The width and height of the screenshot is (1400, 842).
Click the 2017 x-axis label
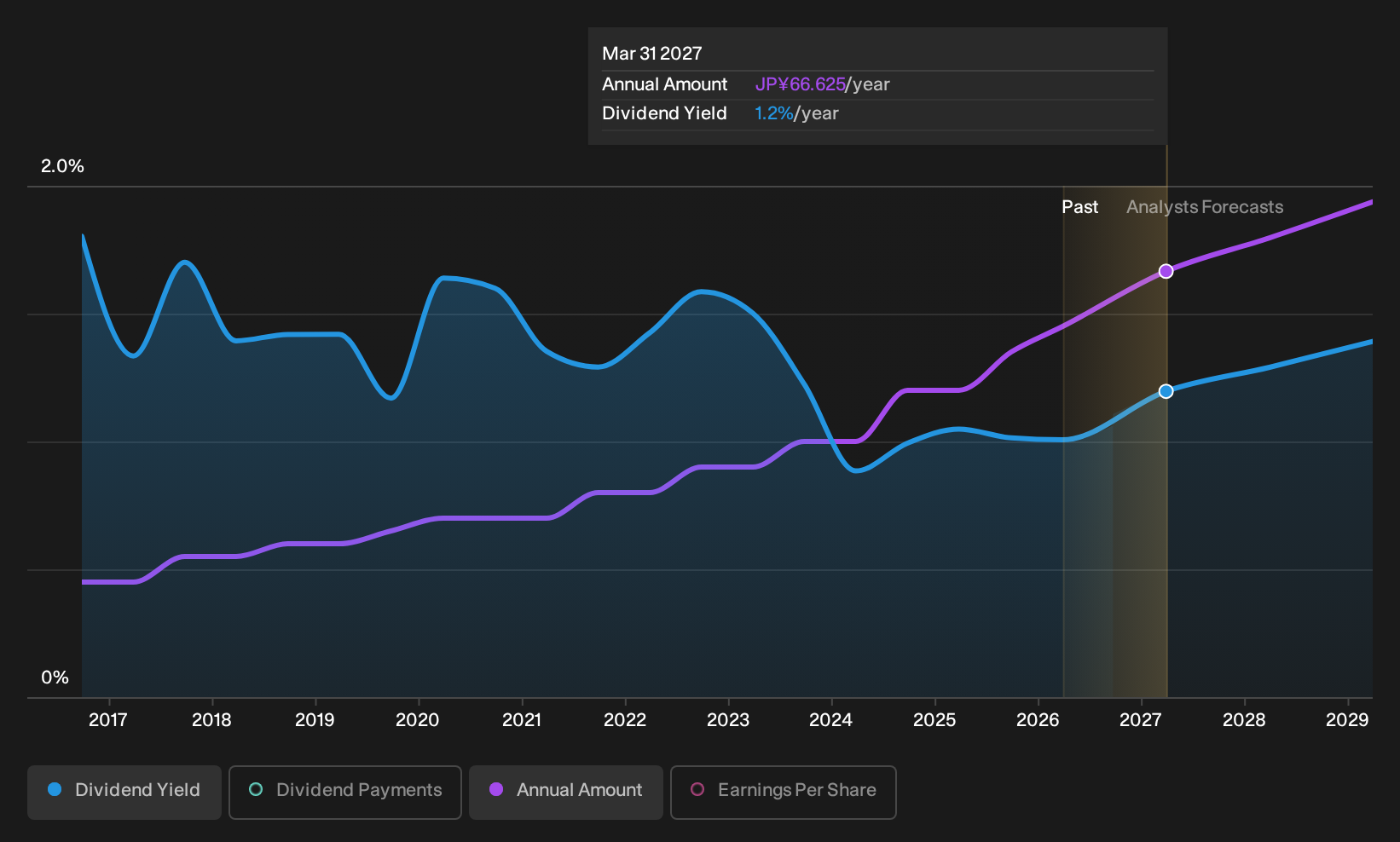pyautogui.click(x=108, y=720)
